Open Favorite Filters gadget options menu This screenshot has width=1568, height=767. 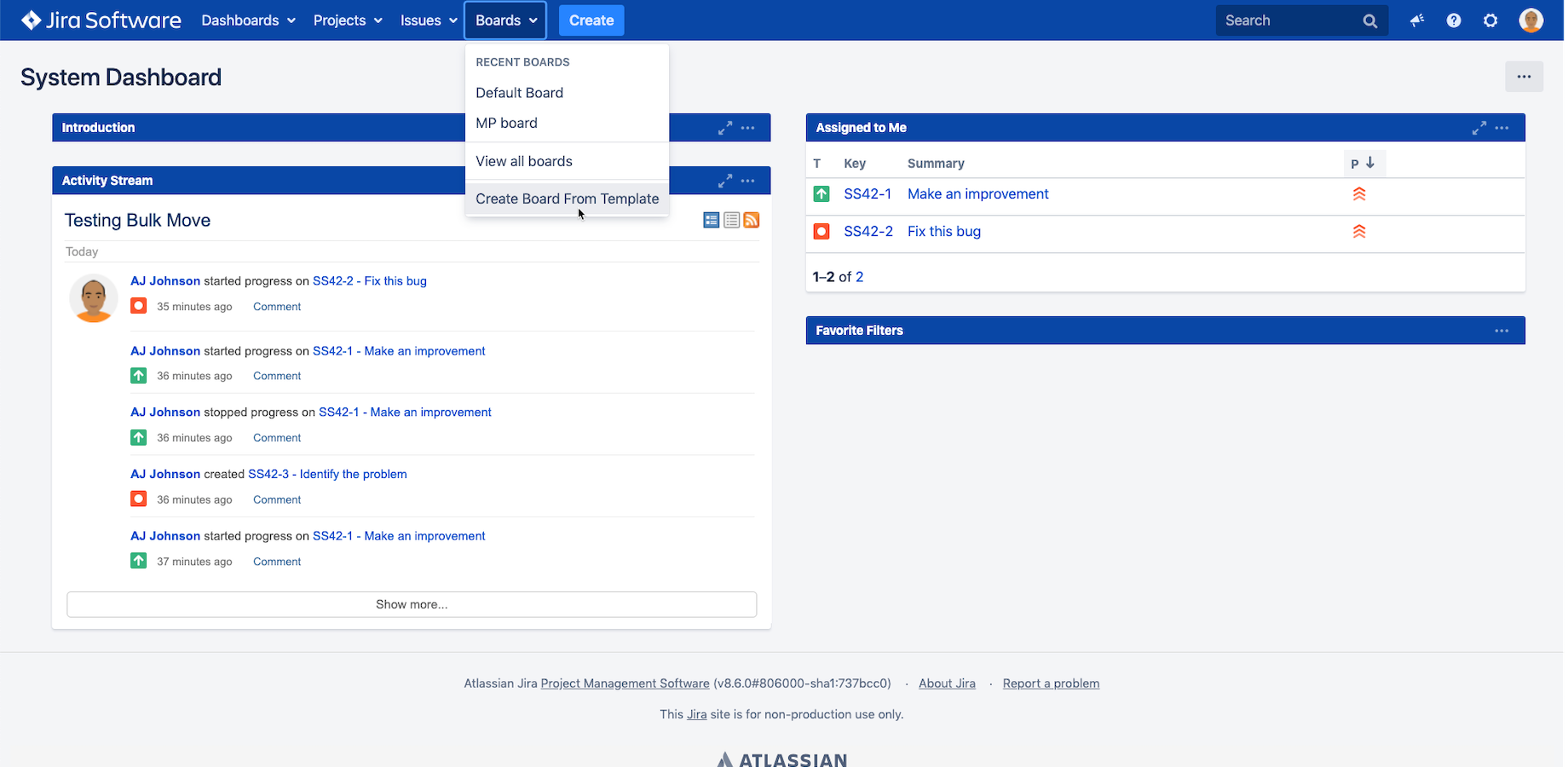(x=1502, y=331)
